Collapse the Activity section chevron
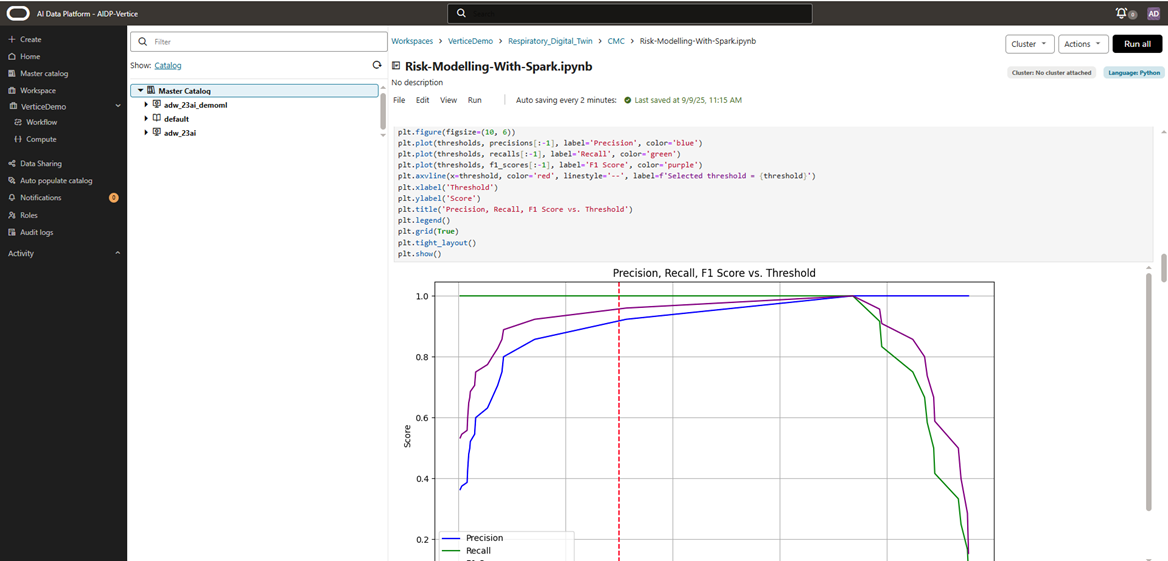Image resolution: width=1168 pixels, height=561 pixels. click(118, 253)
